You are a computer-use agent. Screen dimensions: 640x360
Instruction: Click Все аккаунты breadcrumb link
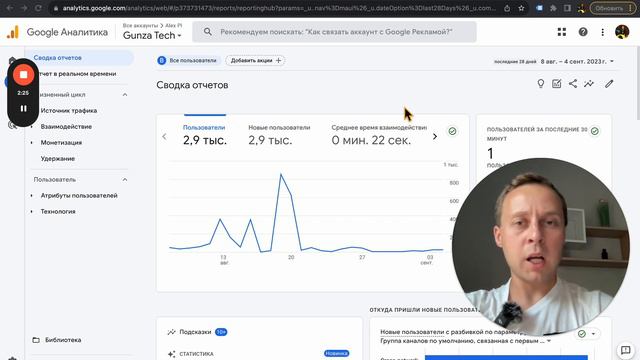pos(140,25)
